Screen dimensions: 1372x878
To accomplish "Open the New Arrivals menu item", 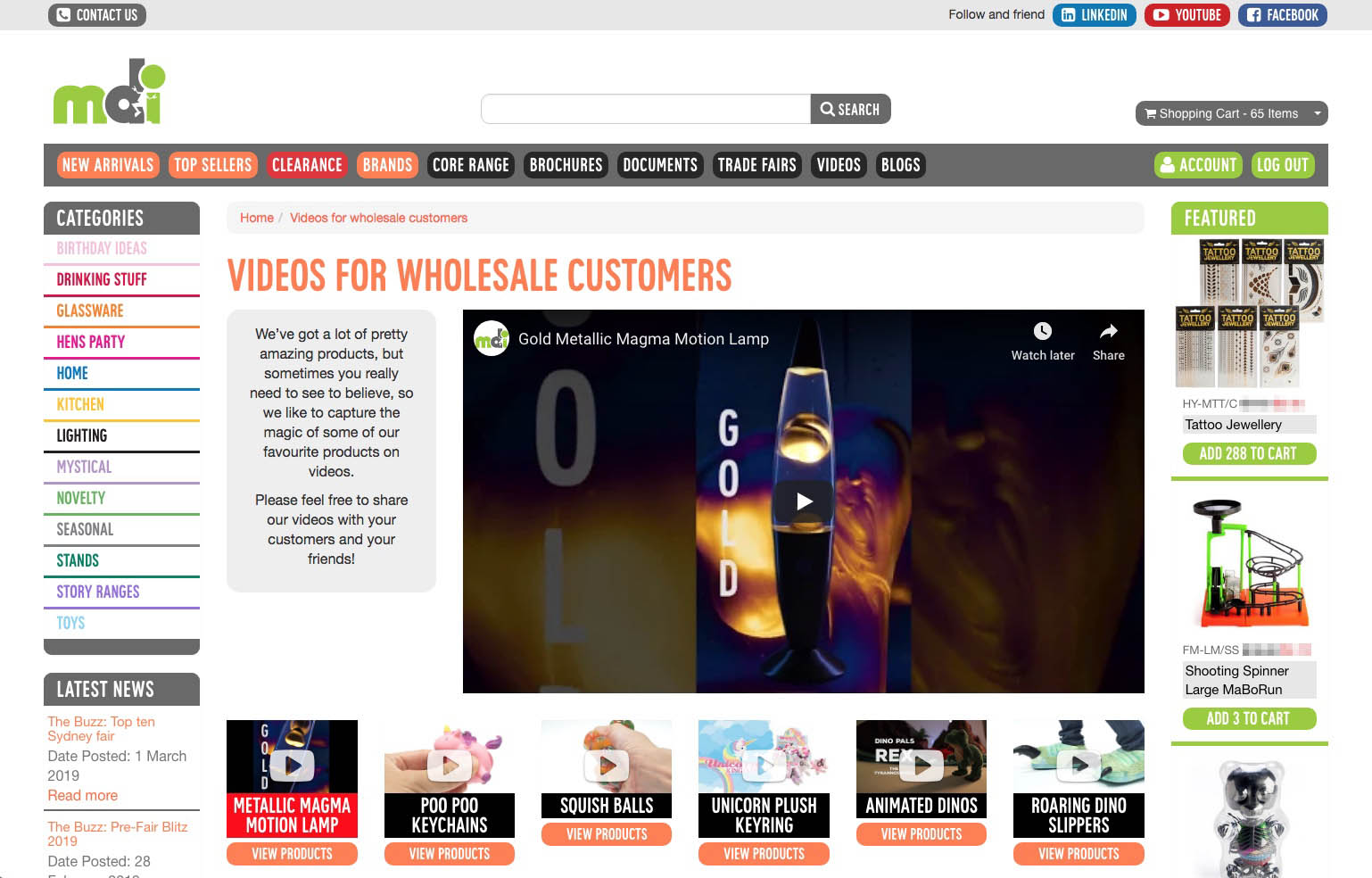I will 108,165.
